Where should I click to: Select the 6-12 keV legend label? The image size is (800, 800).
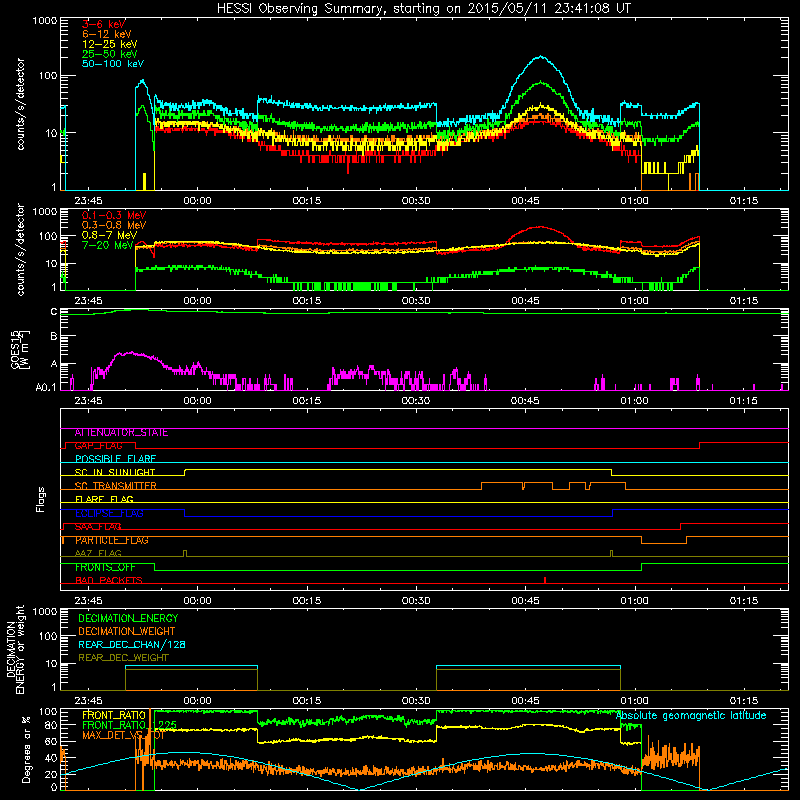(107, 34)
